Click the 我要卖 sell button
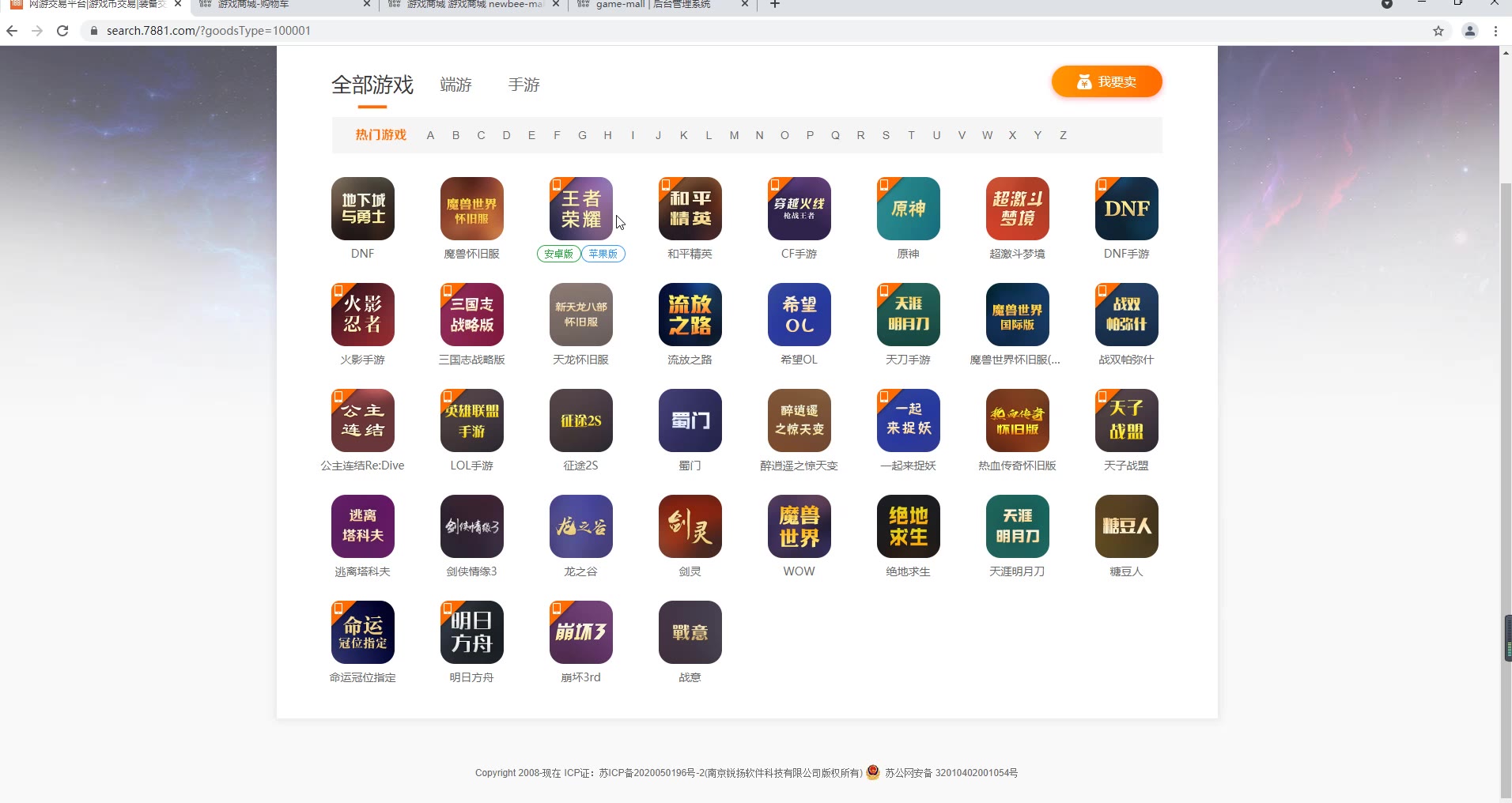Image resolution: width=1512 pixels, height=803 pixels. tap(1107, 81)
